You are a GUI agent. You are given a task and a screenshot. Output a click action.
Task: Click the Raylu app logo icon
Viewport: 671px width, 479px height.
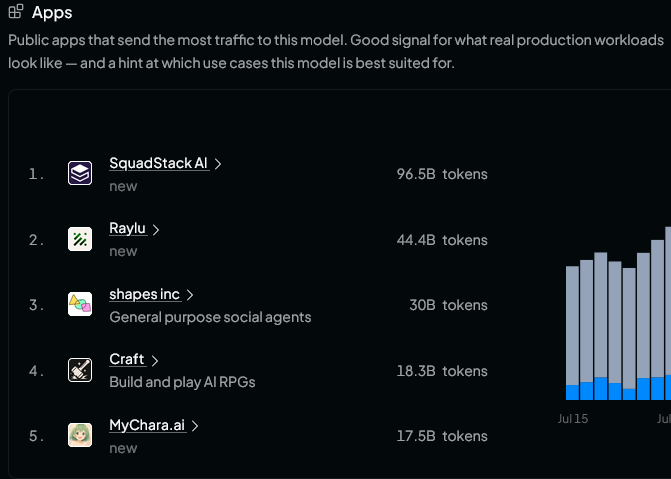pos(80,239)
